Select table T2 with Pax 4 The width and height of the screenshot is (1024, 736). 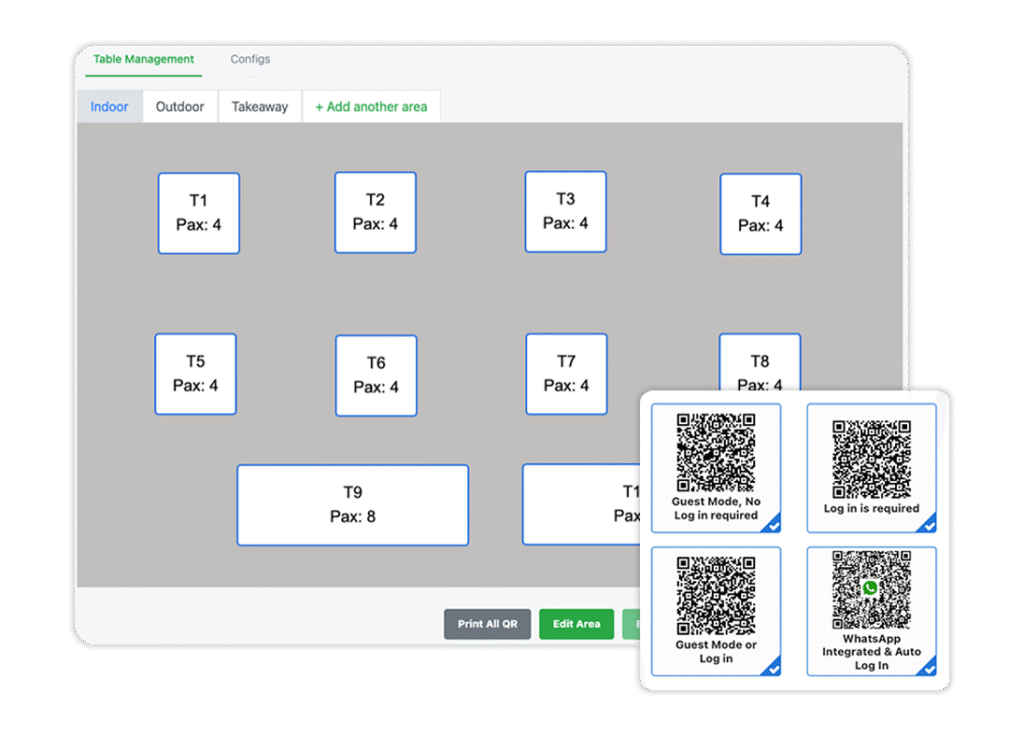click(x=375, y=212)
